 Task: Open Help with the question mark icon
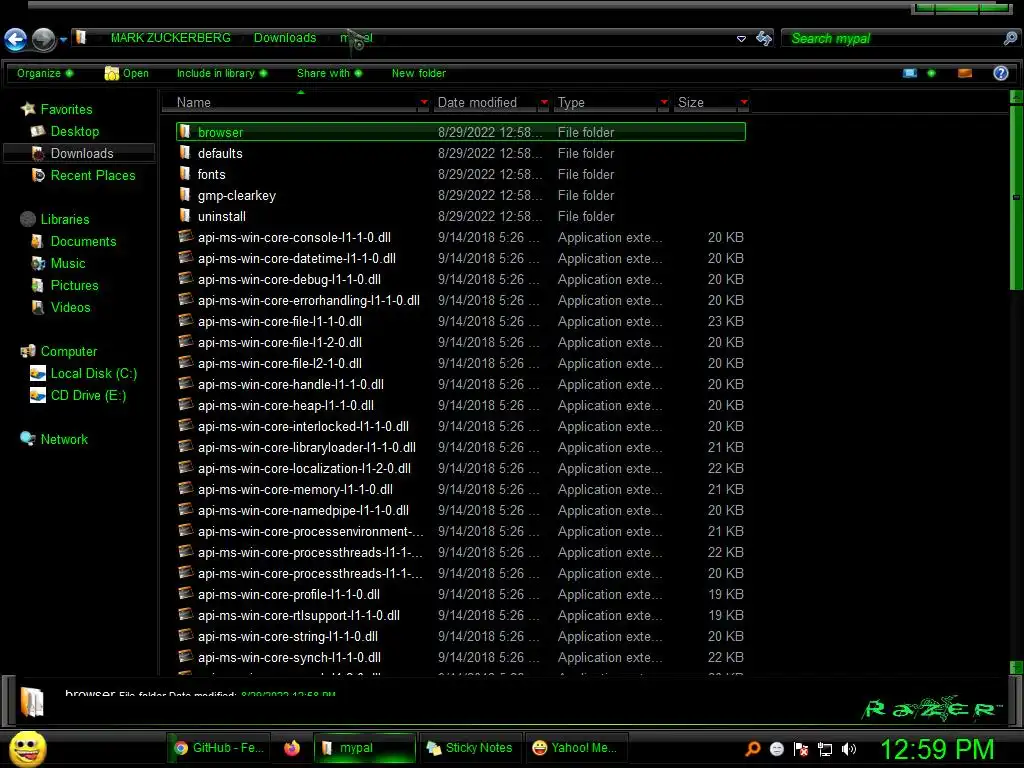[x=1000, y=73]
